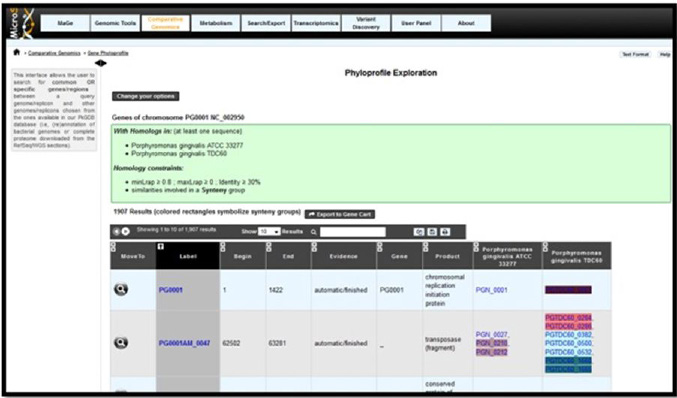Click sort icon on Begin column
Screen dimensions: 677x398
click(223, 246)
